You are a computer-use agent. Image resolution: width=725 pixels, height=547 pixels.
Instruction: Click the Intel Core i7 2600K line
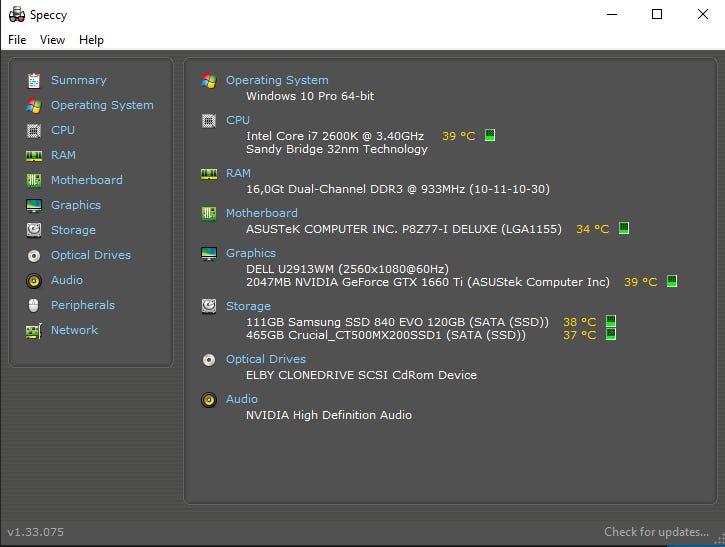tap(335, 136)
